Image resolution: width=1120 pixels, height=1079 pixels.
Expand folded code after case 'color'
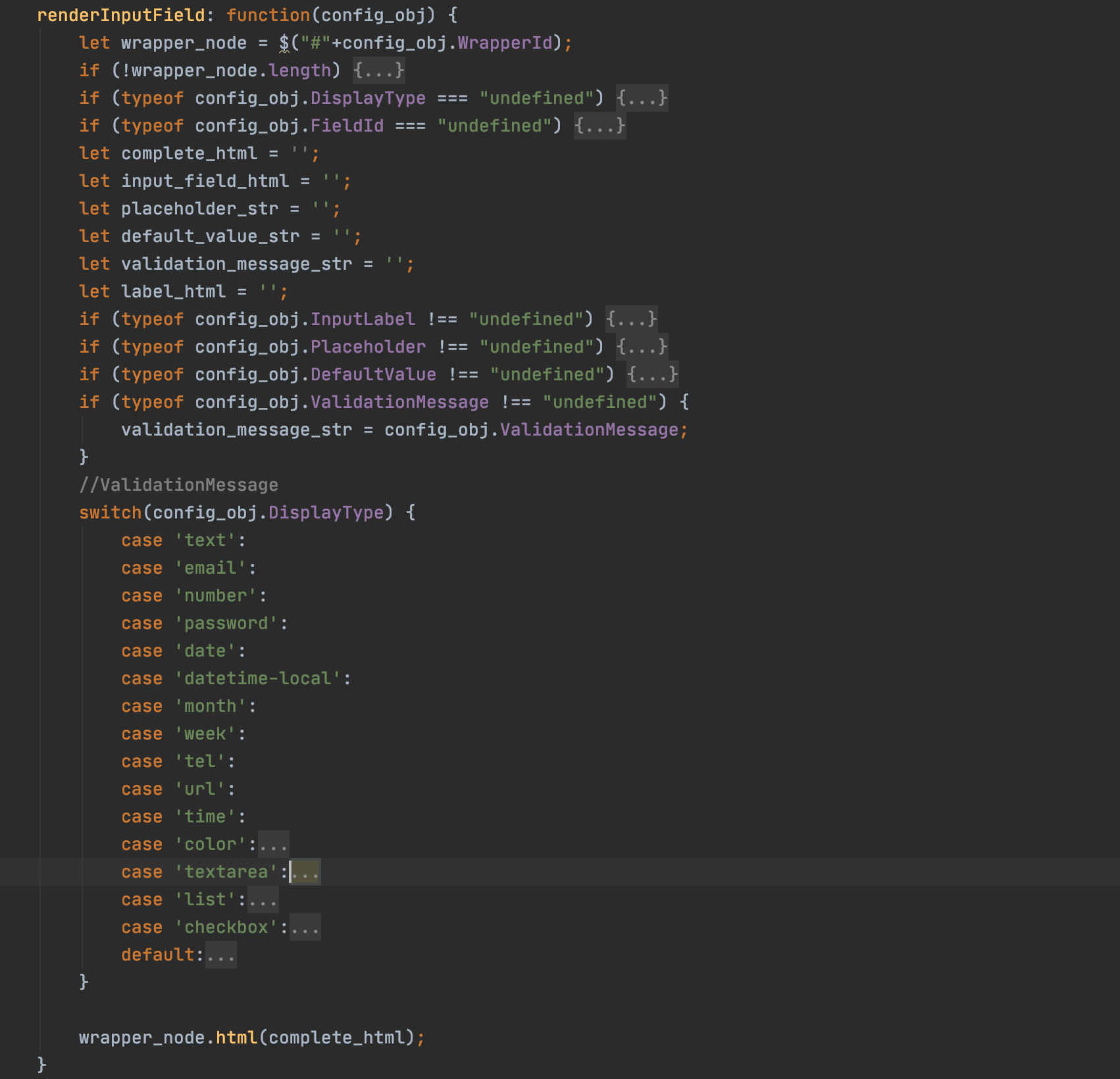click(273, 844)
